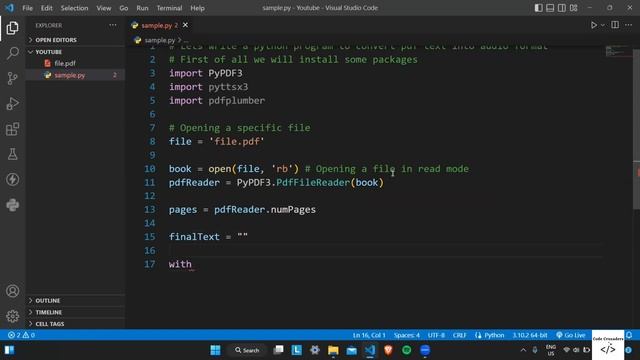This screenshot has width=640, height=360.
Task: Open the Manage gear icon
Action: pyautogui.click(x=12, y=316)
